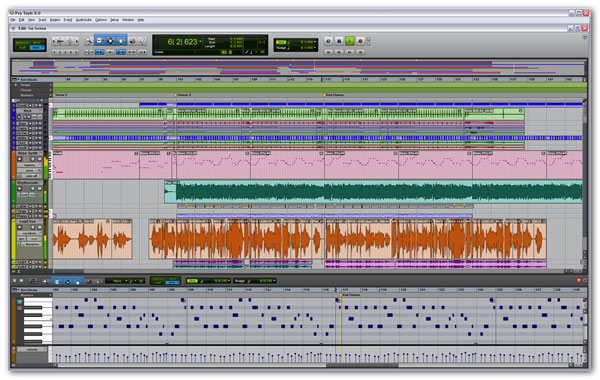Mute the Bass Synth track
Viewport: 600px width, 380px height.
click(x=39, y=159)
